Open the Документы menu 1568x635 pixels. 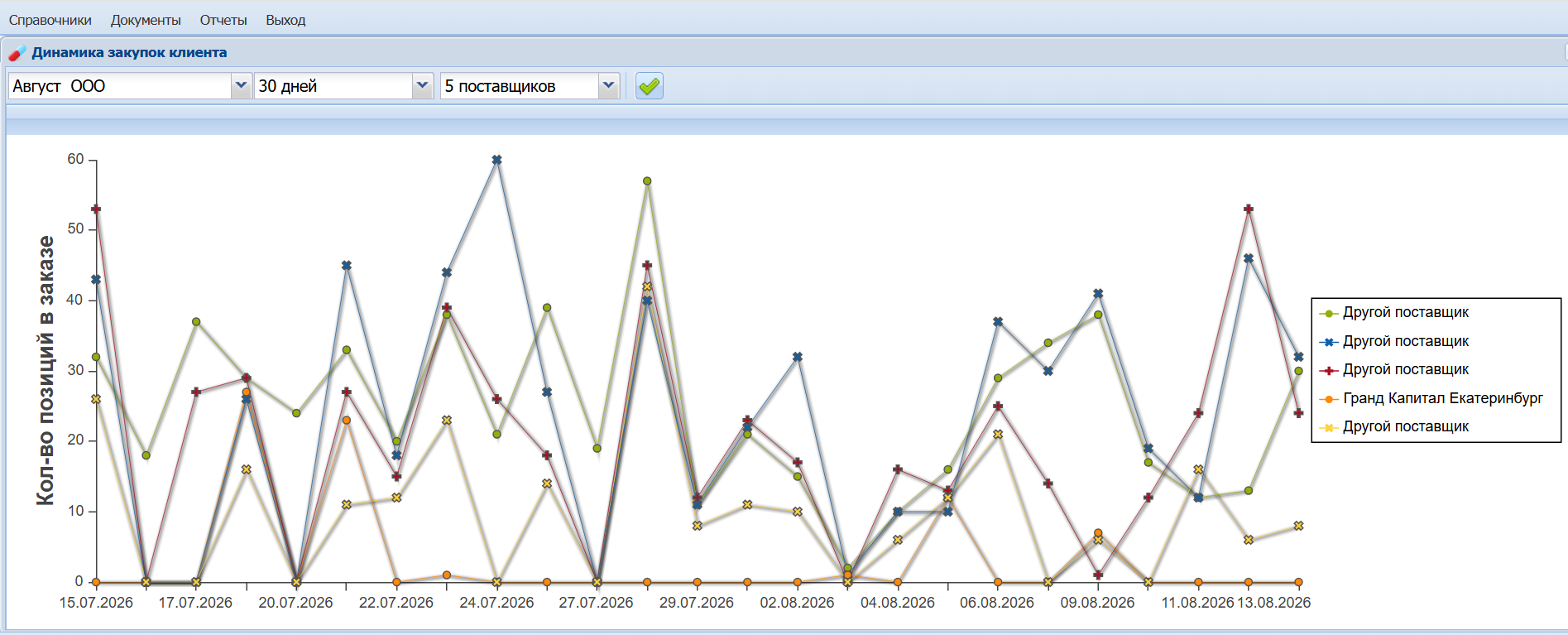(146, 20)
